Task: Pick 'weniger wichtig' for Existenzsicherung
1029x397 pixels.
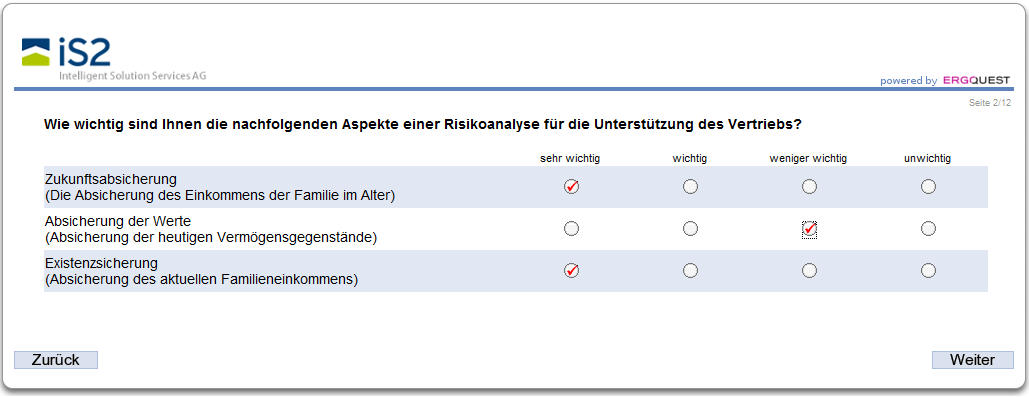Action: (x=809, y=270)
